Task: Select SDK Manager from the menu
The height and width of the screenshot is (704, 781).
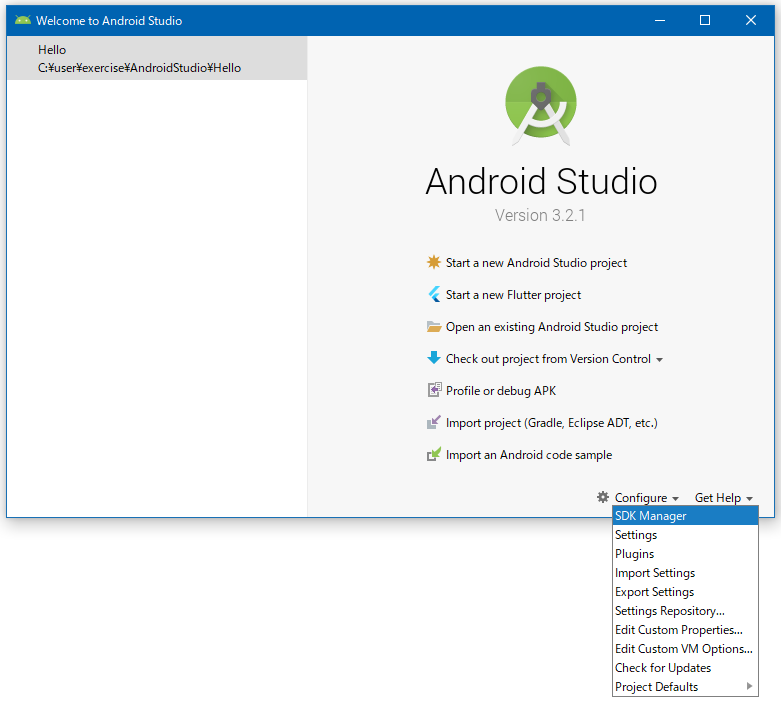Action: pos(685,516)
